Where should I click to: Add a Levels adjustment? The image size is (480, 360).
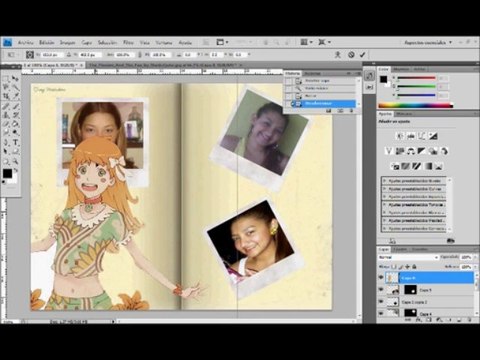[411, 136]
